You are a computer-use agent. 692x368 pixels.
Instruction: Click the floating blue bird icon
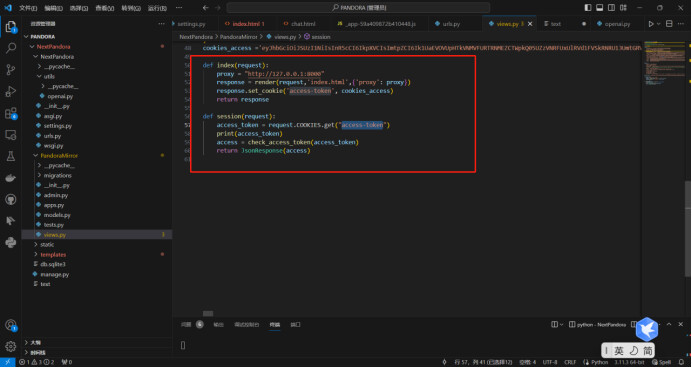[x=647, y=329]
